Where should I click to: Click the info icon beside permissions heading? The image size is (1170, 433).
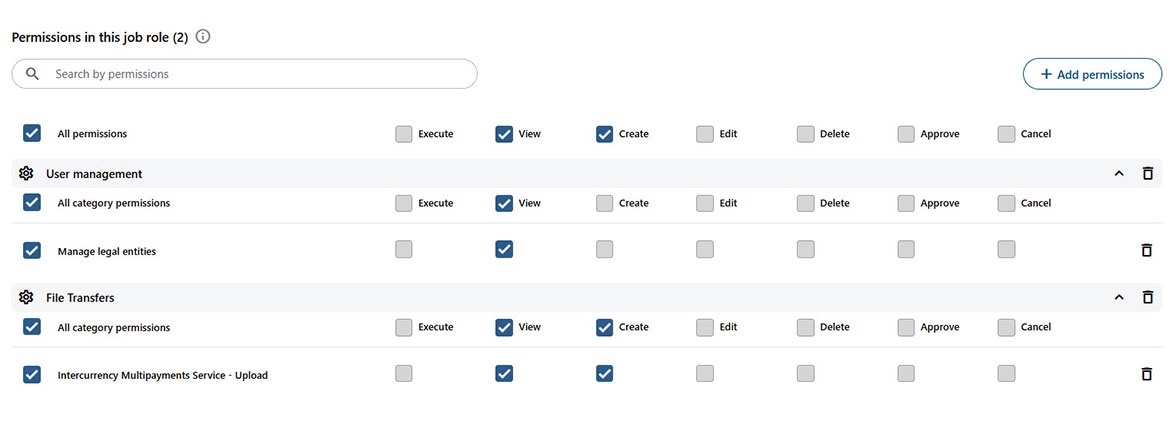pos(203,37)
